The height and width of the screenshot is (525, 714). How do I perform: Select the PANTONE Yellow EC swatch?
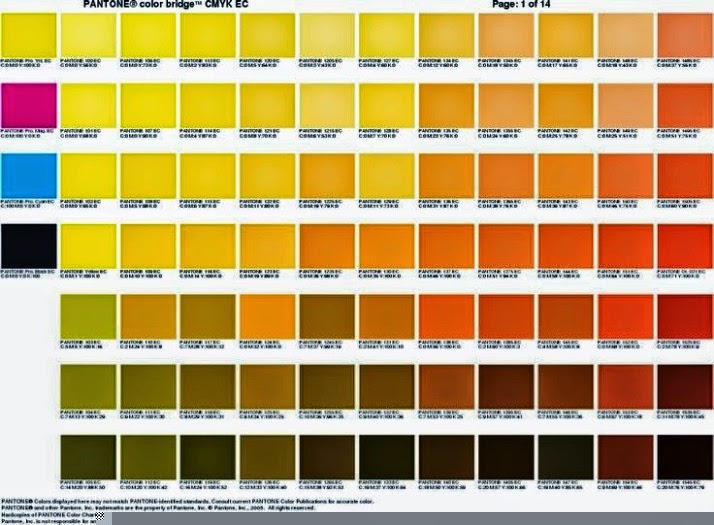pos(88,246)
